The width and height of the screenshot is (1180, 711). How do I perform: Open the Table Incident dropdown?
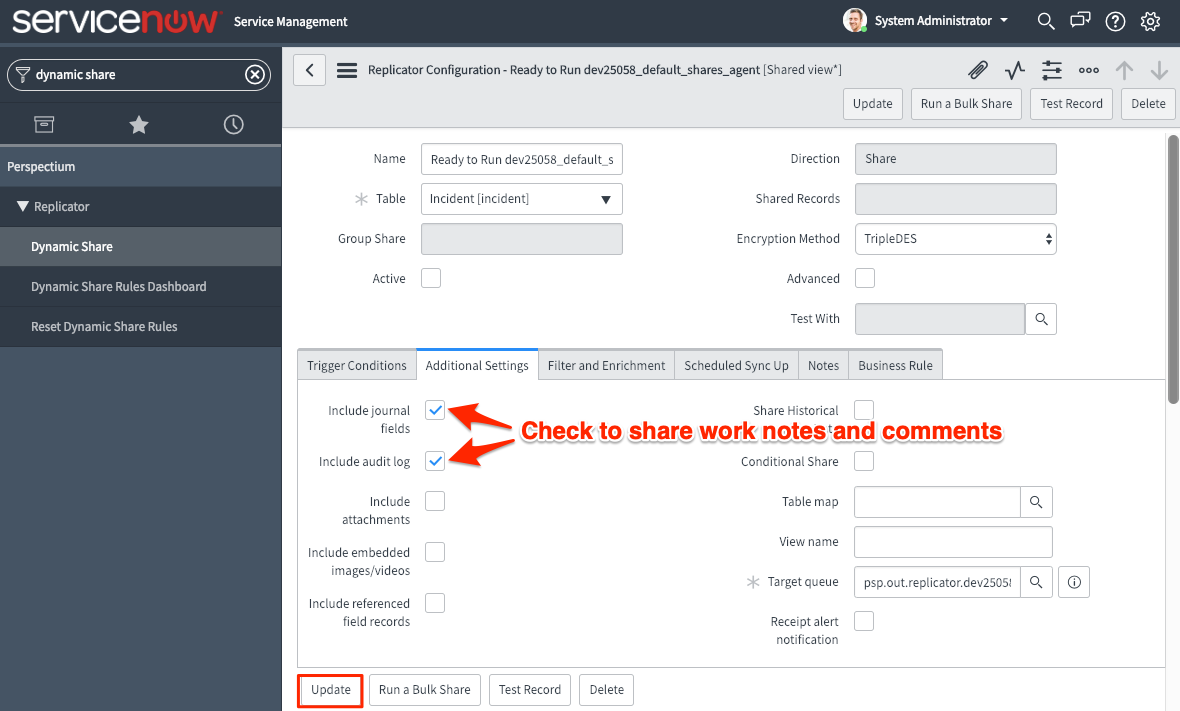(x=522, y=199)
